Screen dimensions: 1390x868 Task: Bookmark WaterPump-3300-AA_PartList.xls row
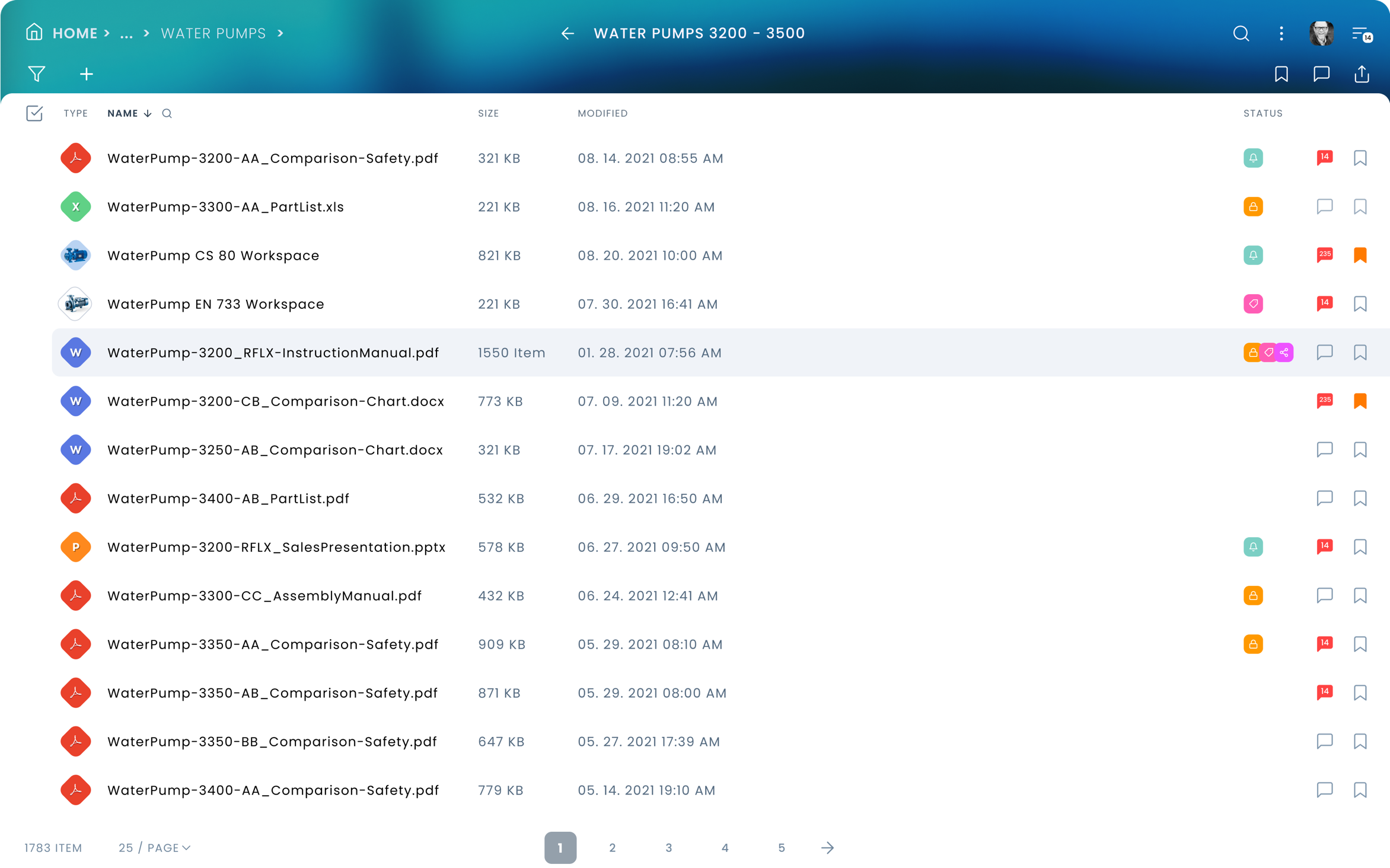pyautogui.click(x=1360, y=207)
